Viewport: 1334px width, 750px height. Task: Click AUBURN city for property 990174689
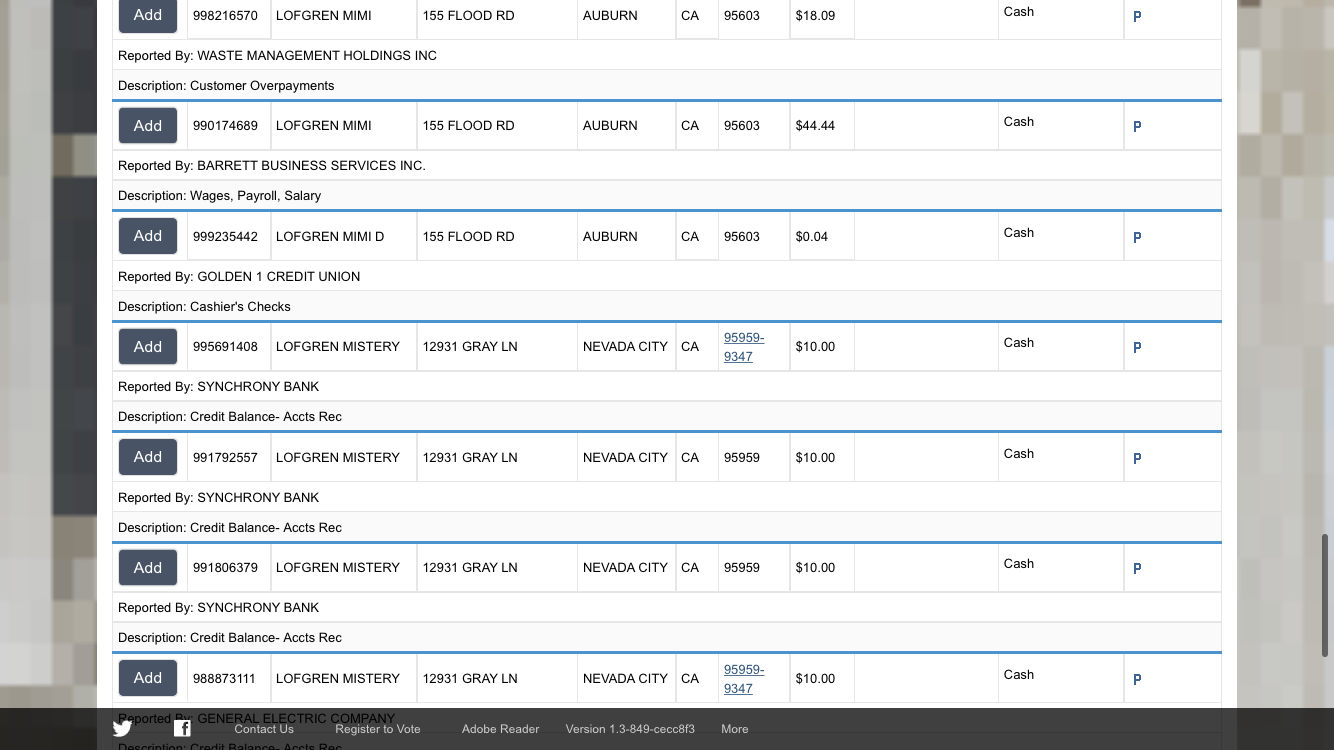coord(610,126)
